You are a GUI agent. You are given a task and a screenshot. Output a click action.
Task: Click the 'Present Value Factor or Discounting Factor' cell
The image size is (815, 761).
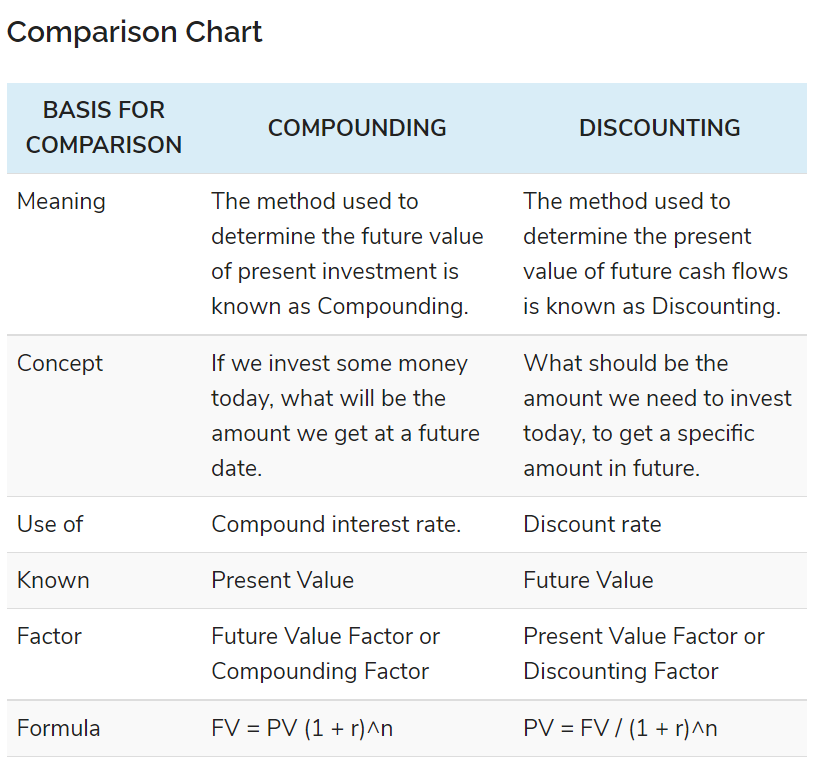643,653
